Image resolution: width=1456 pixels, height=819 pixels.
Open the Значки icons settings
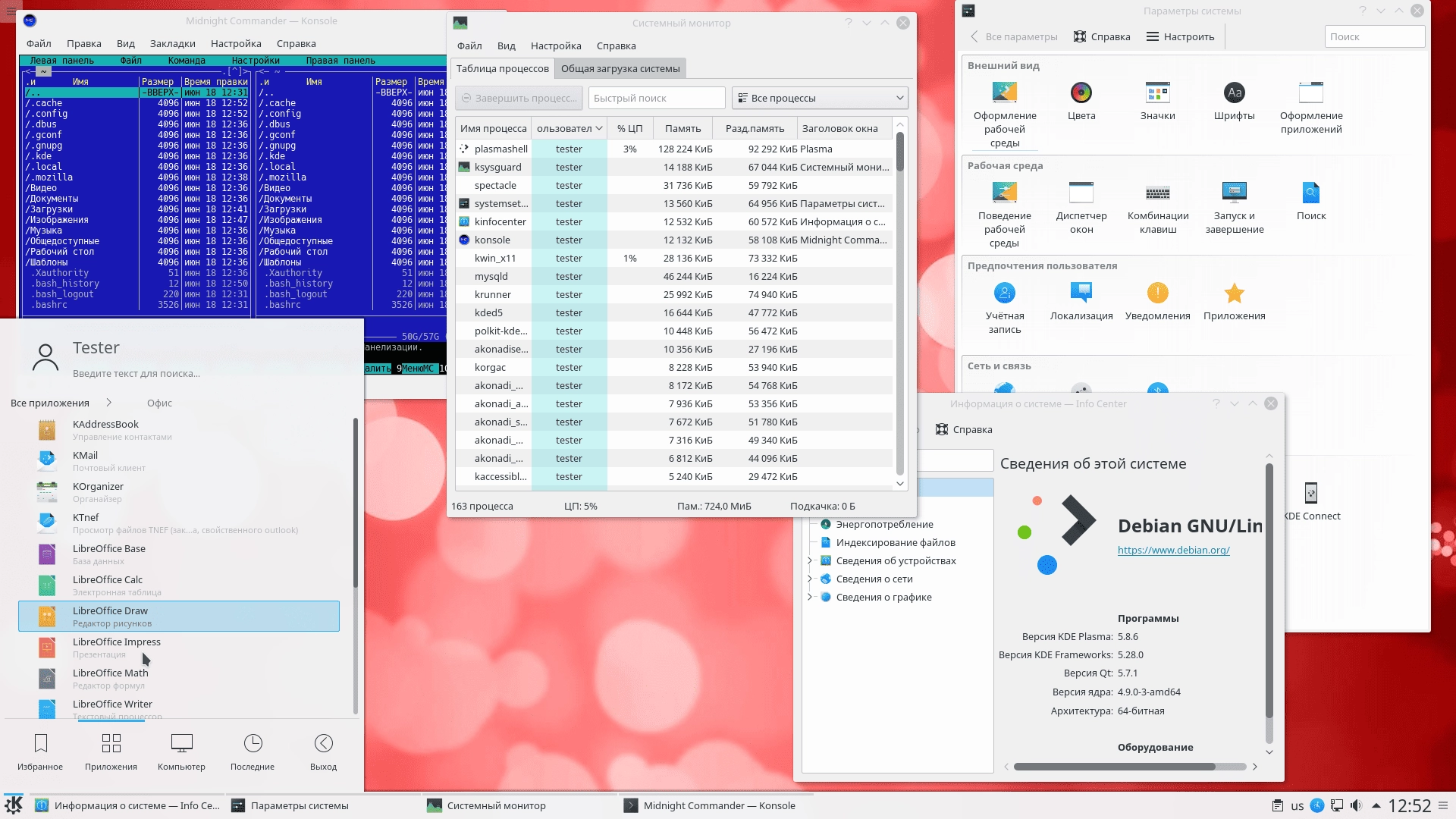tap(1158, 93)
